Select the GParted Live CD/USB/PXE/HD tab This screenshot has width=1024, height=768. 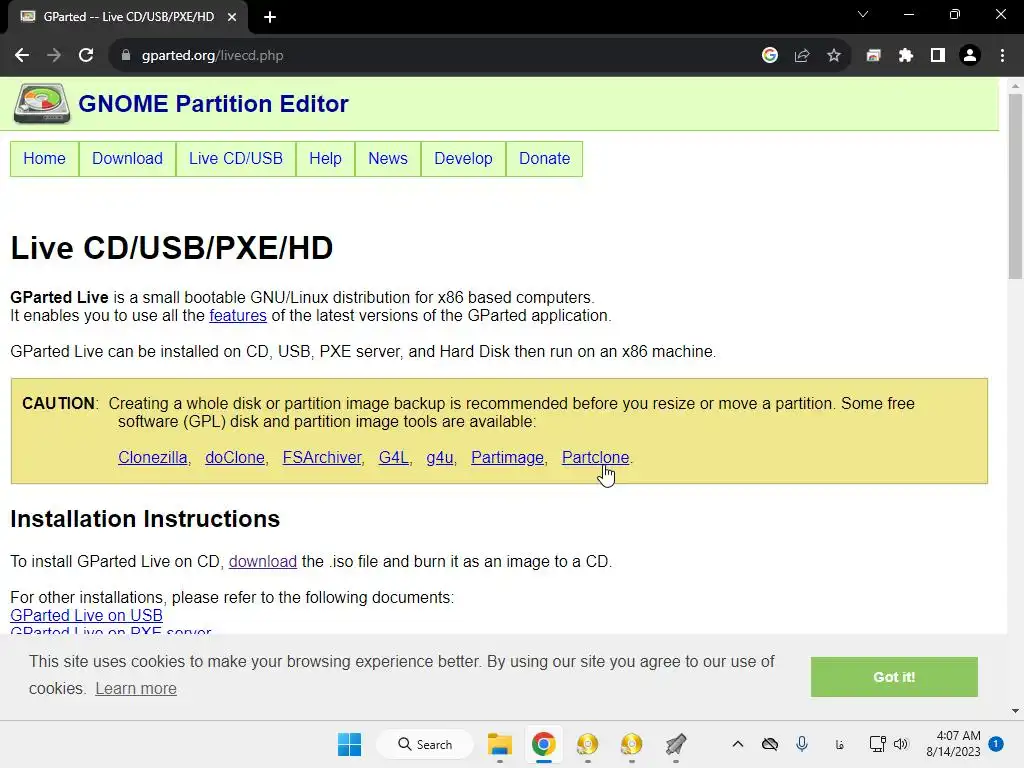[x=128, y=17]
